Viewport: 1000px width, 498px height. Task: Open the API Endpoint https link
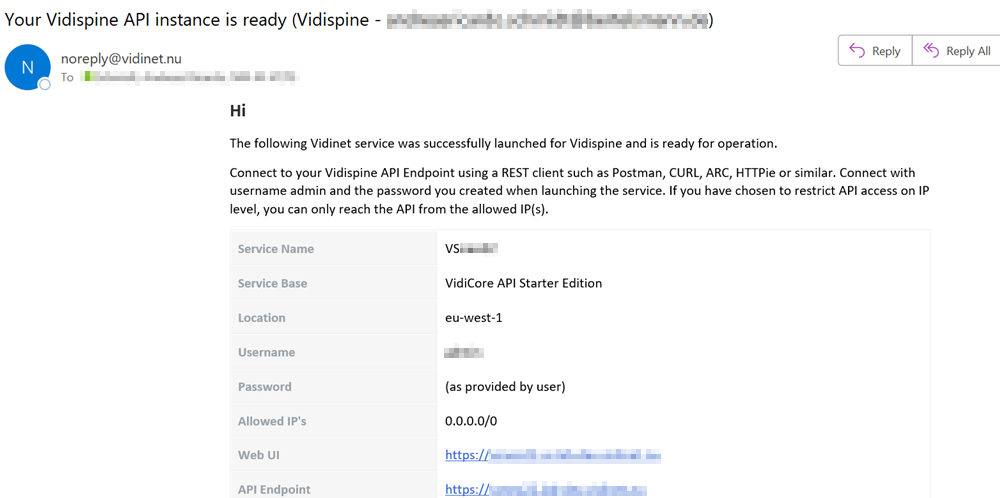point(546,490)
